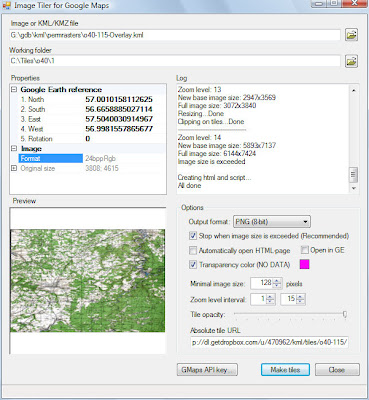
Task: Click the Image or KML/KMZ file path field
Action: (x=175, y=35)
